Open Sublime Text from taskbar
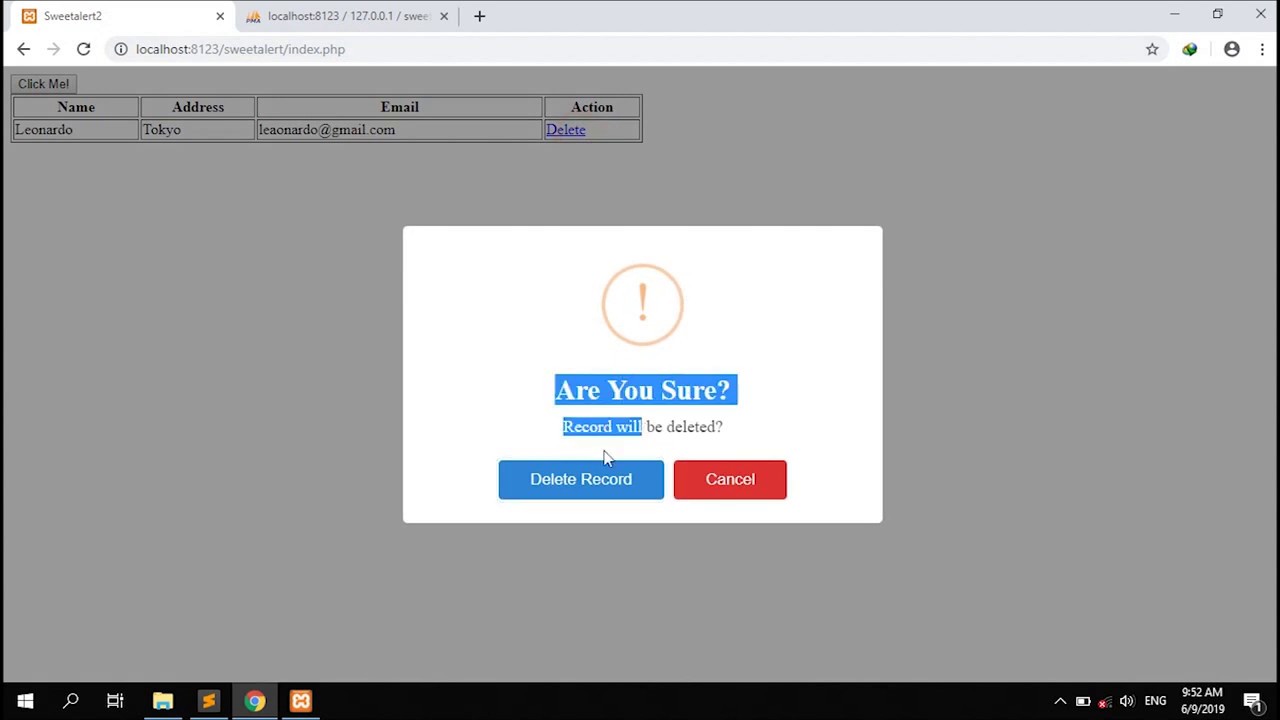Image resolution: width=1280 pixels, height=720 pixels. click(208, 701)
